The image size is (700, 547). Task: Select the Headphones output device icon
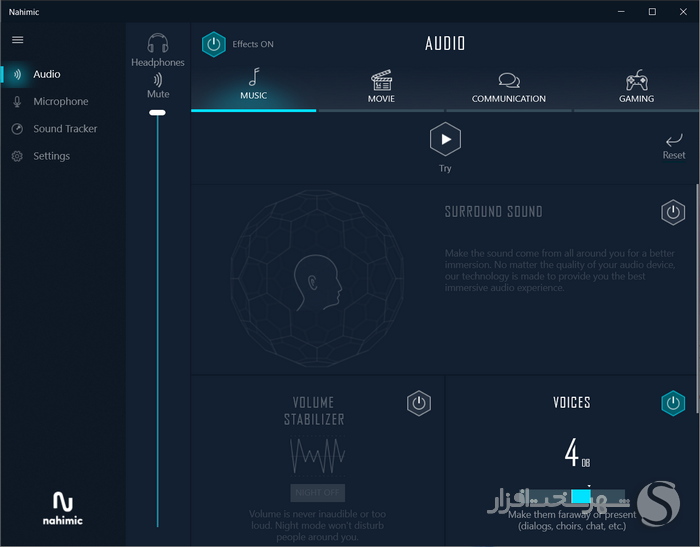coord(158,43)
